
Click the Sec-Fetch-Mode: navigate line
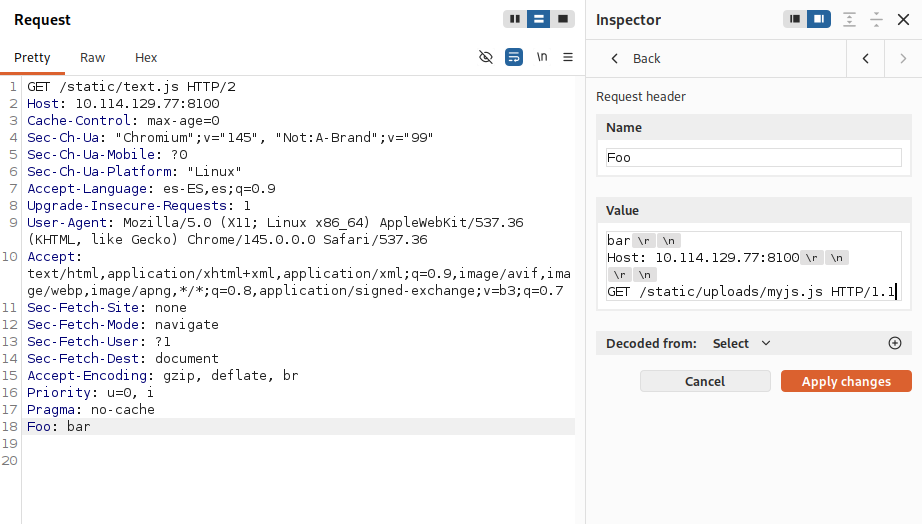[x=122, y=324]
